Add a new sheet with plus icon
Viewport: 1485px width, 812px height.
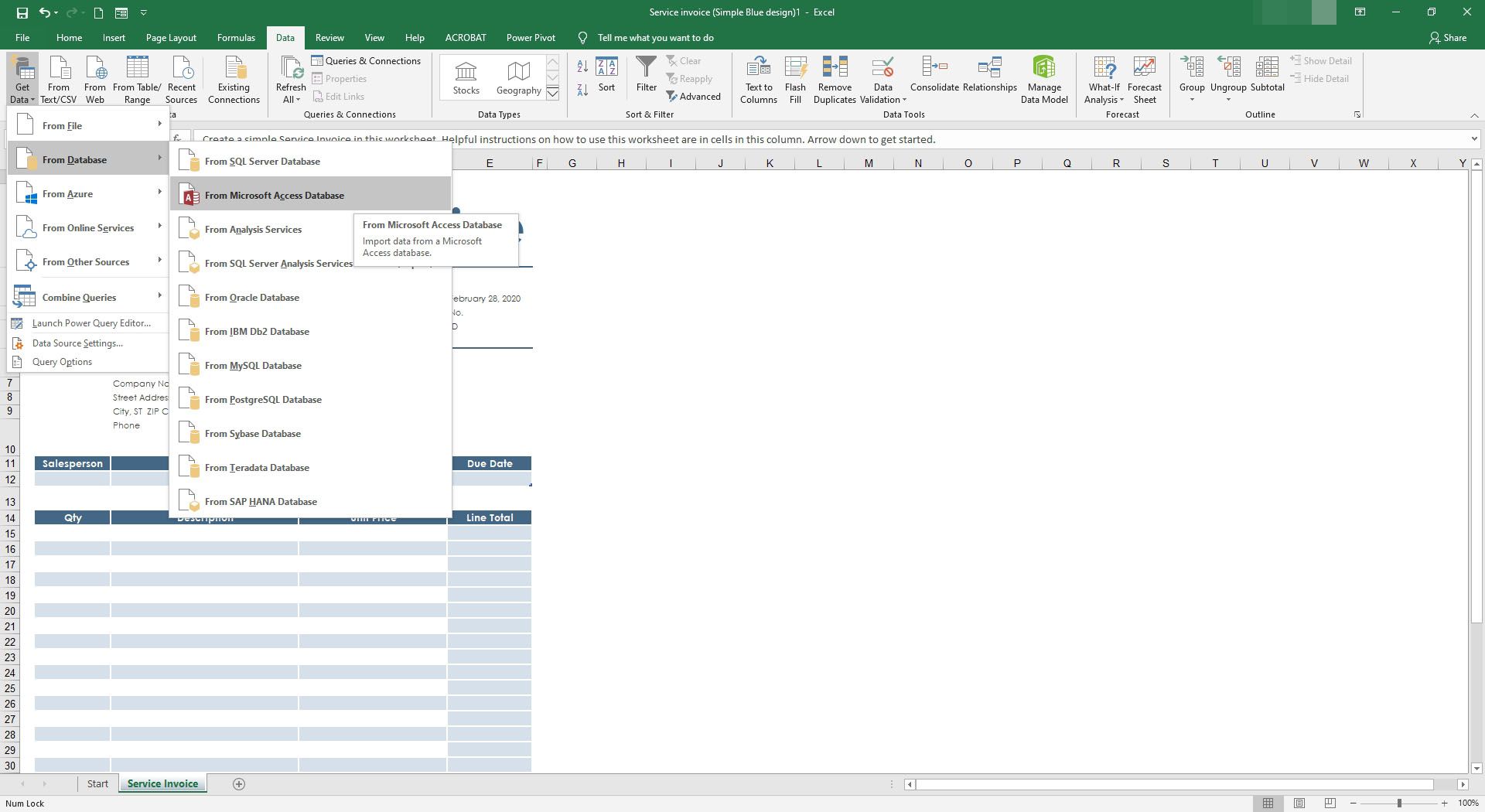point(239,784)
